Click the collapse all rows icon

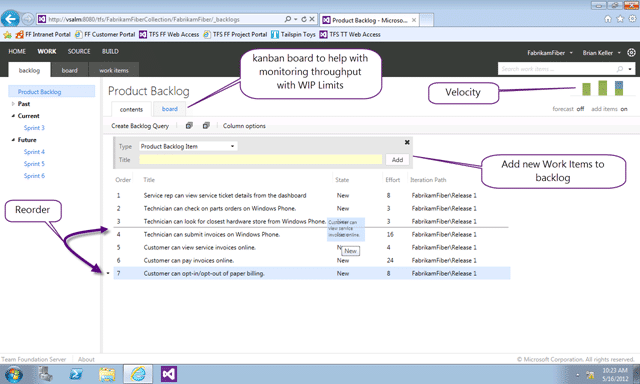pos(206,126)
